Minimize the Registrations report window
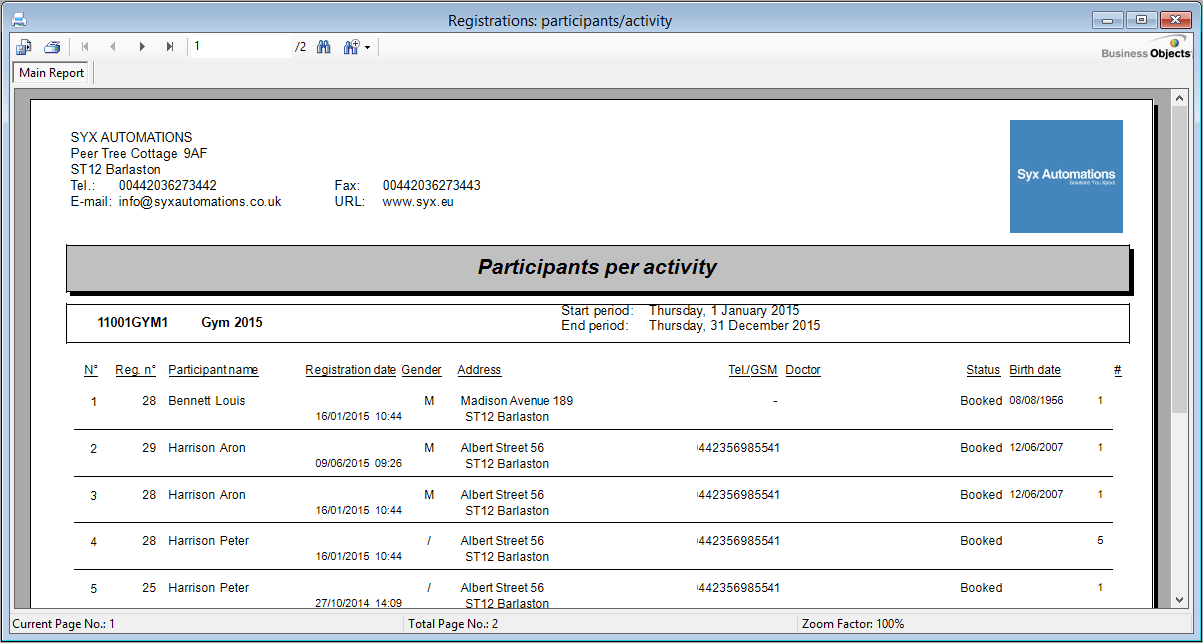Viewport: 1203px width, 643px height. coord(1108,20)
